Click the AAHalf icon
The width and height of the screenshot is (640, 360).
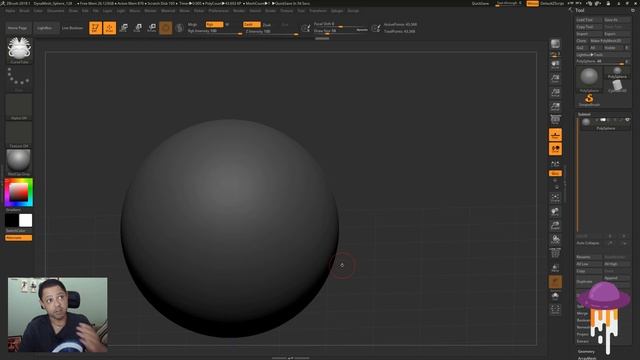click(x=555, y=107)
